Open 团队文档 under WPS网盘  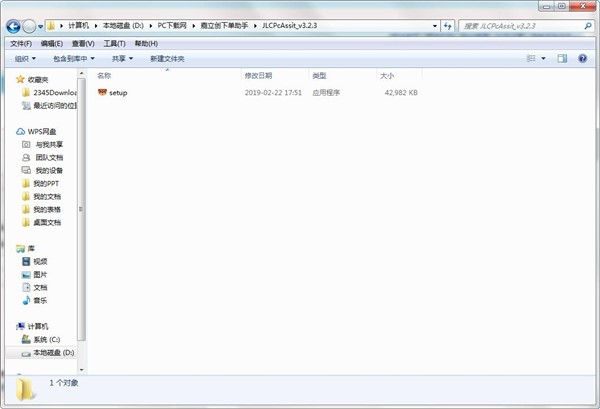point(43,158)
